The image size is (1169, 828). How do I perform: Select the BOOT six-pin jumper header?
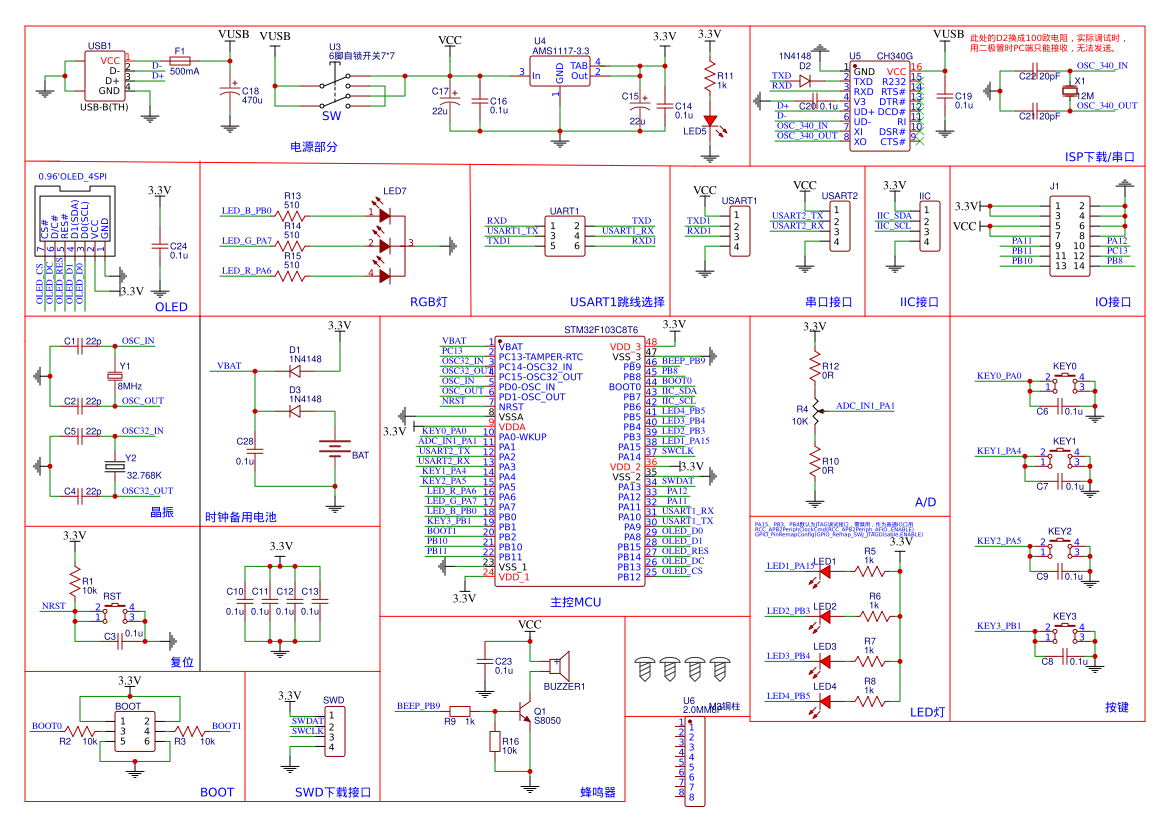[x=135, y=731]
